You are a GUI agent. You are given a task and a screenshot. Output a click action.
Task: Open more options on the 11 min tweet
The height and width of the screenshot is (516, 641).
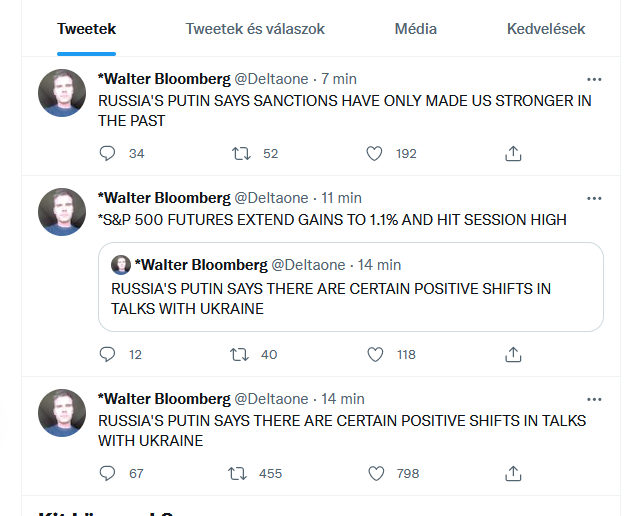coord(594,198)
